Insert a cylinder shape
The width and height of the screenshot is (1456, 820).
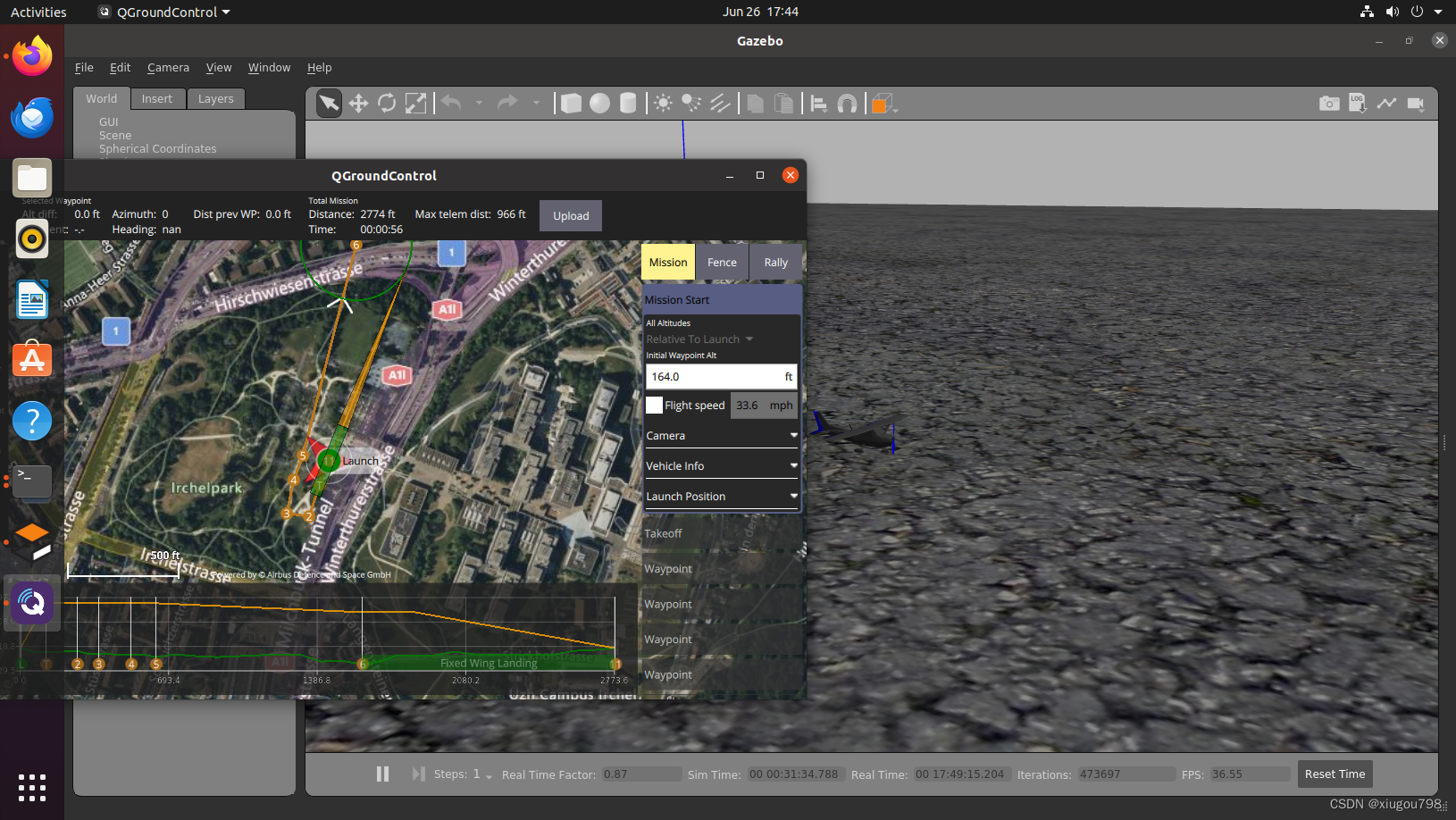point(628,104)
